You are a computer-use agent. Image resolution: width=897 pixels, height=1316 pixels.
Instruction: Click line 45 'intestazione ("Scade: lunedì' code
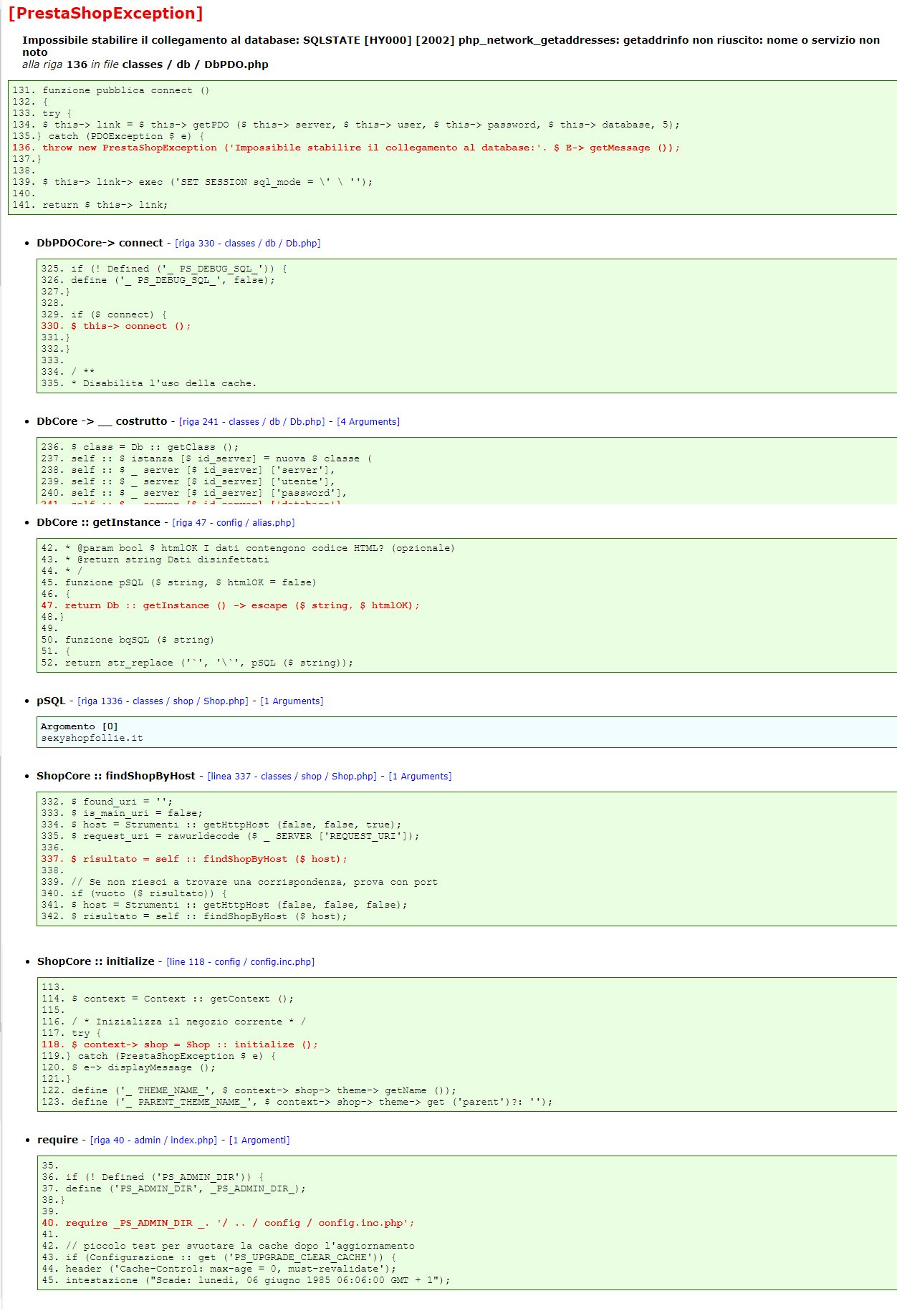tap(246, 1280)
